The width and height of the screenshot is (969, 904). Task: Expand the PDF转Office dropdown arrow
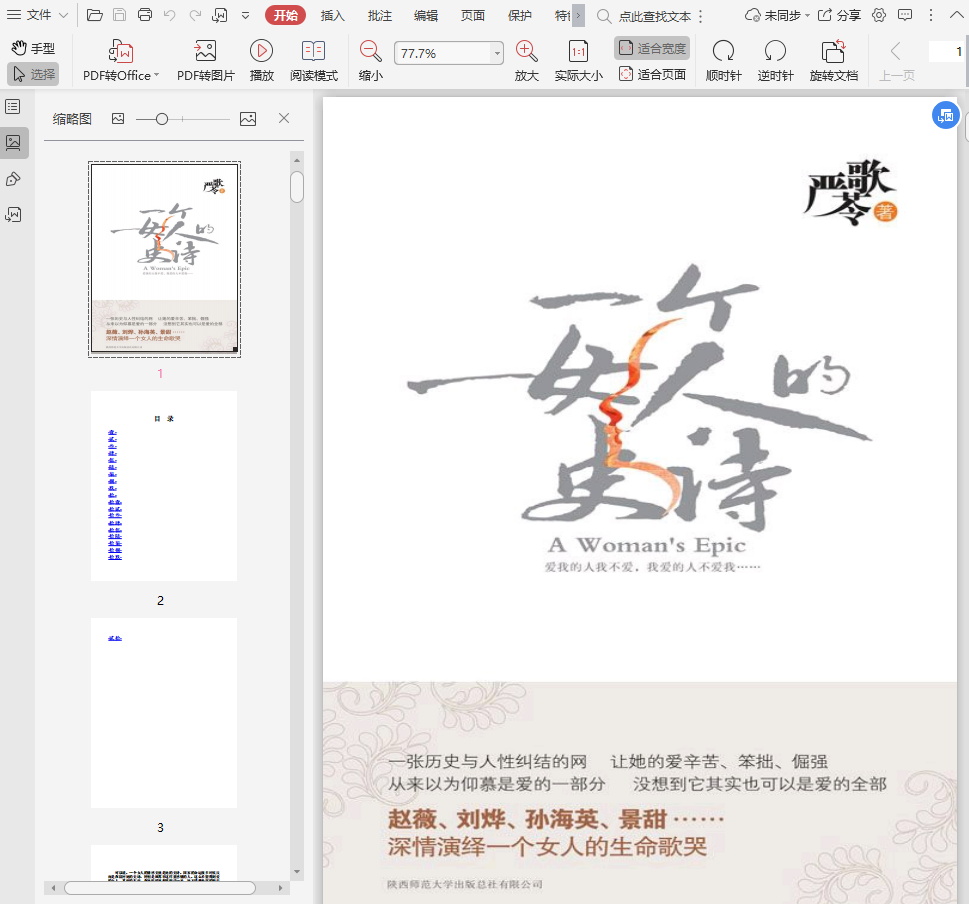pos(156,75)
